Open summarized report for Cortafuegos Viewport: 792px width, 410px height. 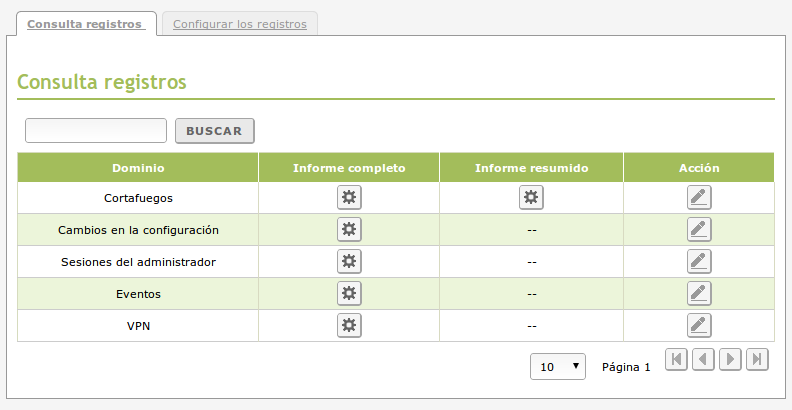tap(531, 197)
